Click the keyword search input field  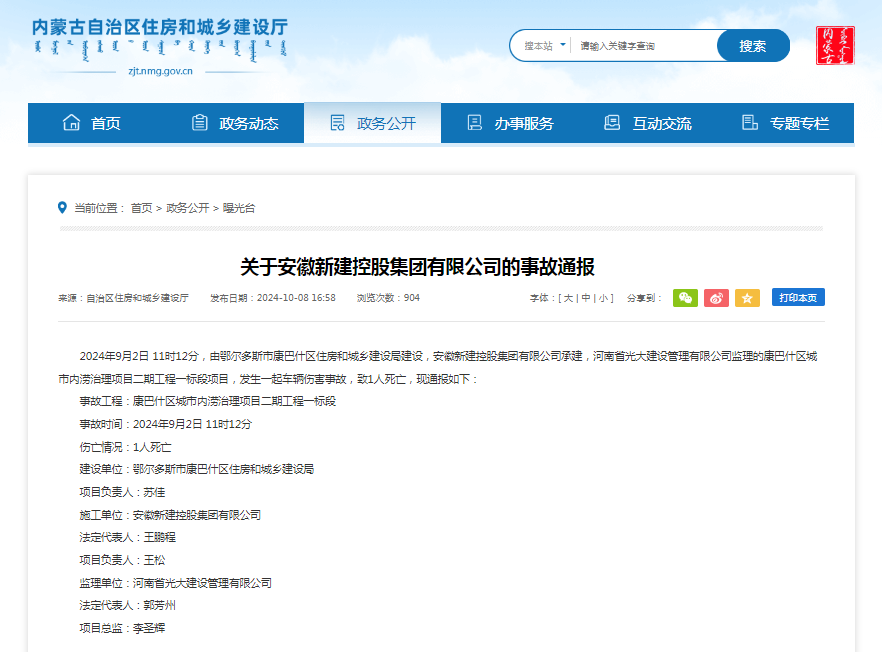644,46
